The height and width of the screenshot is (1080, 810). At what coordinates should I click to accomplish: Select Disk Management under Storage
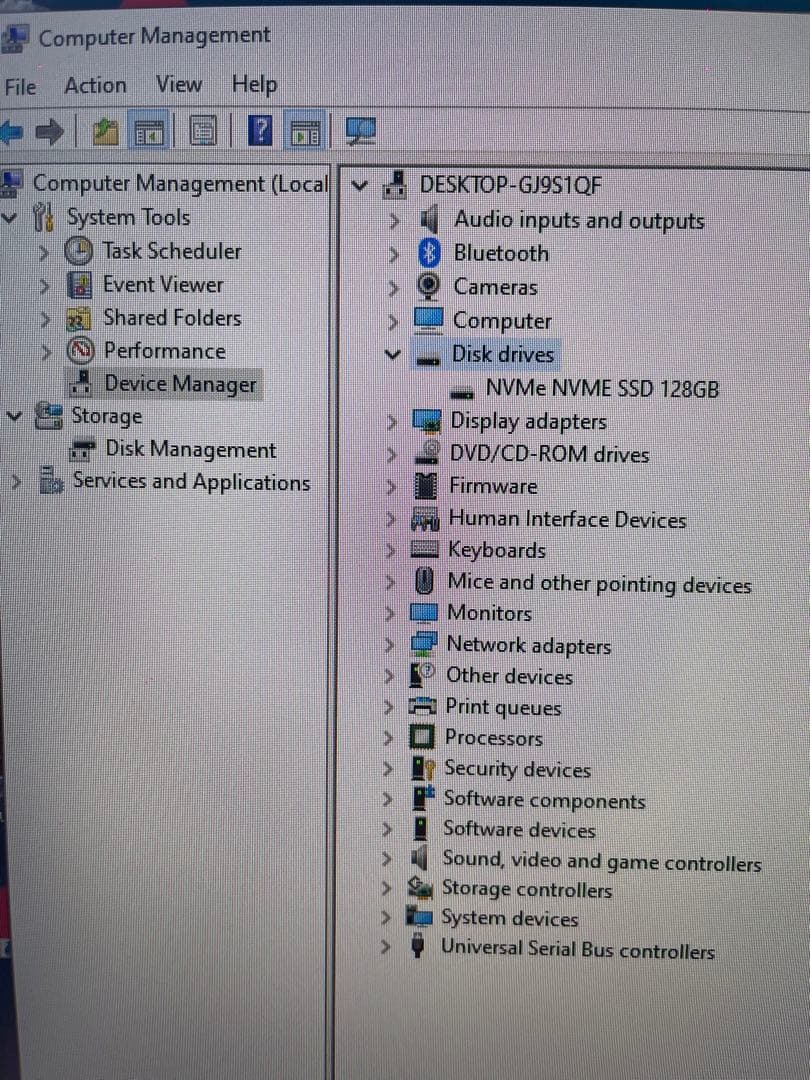click(190, 450)
